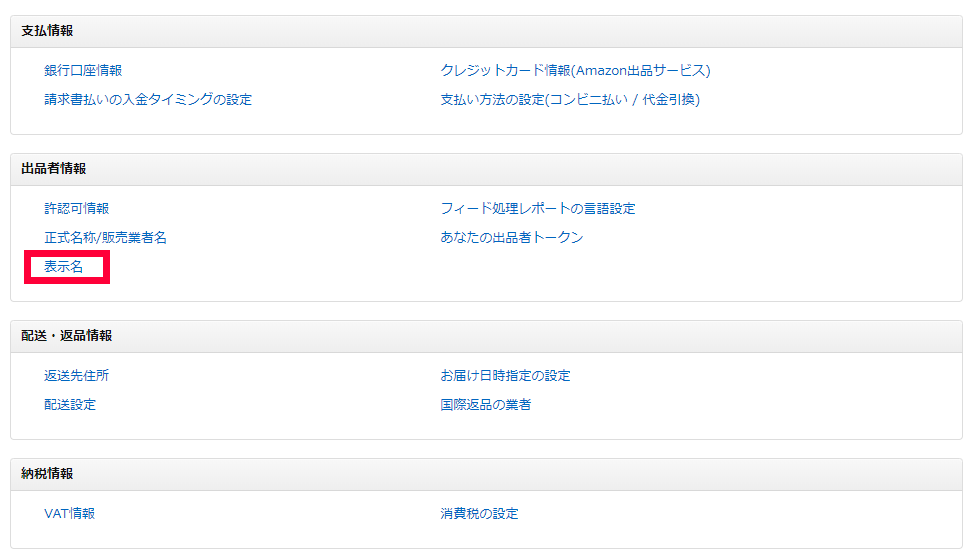View あなたの出品者トークン
The image size is (976, 560).
(511, 237)
